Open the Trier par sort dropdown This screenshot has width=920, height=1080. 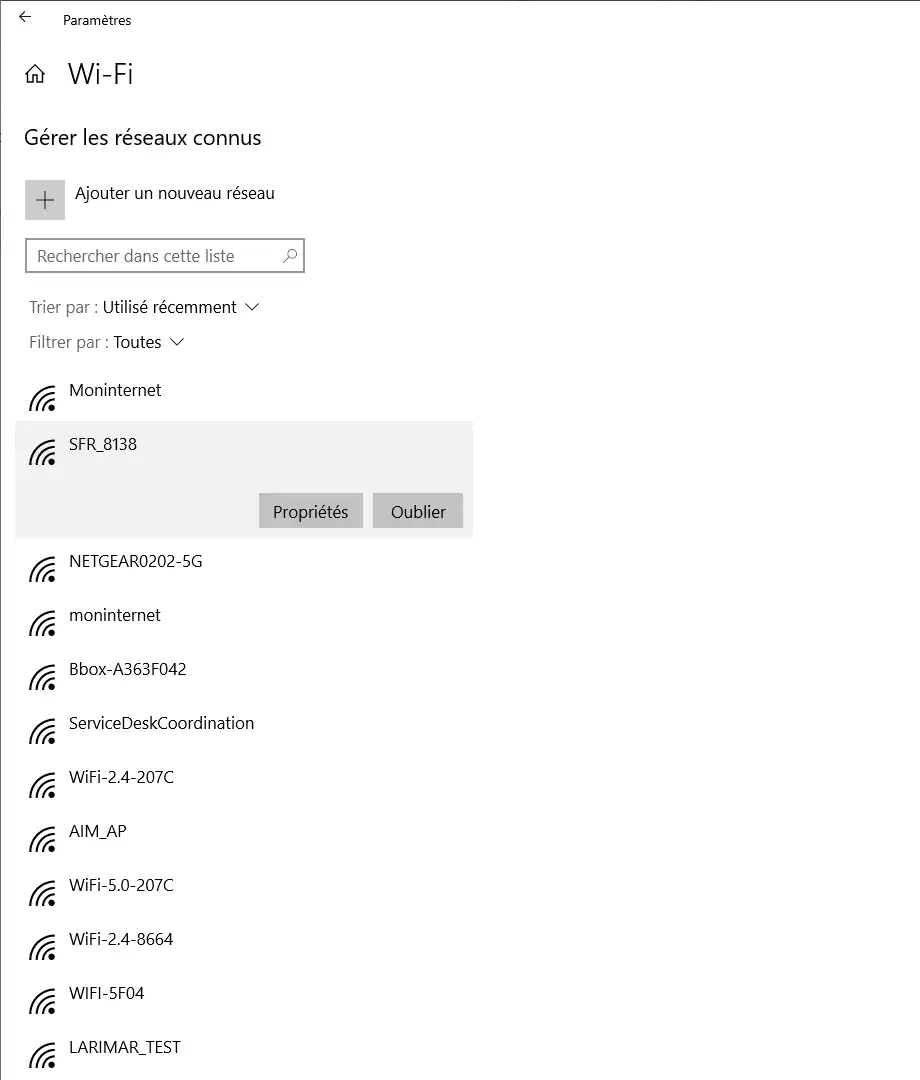click(x=144, y=307)
